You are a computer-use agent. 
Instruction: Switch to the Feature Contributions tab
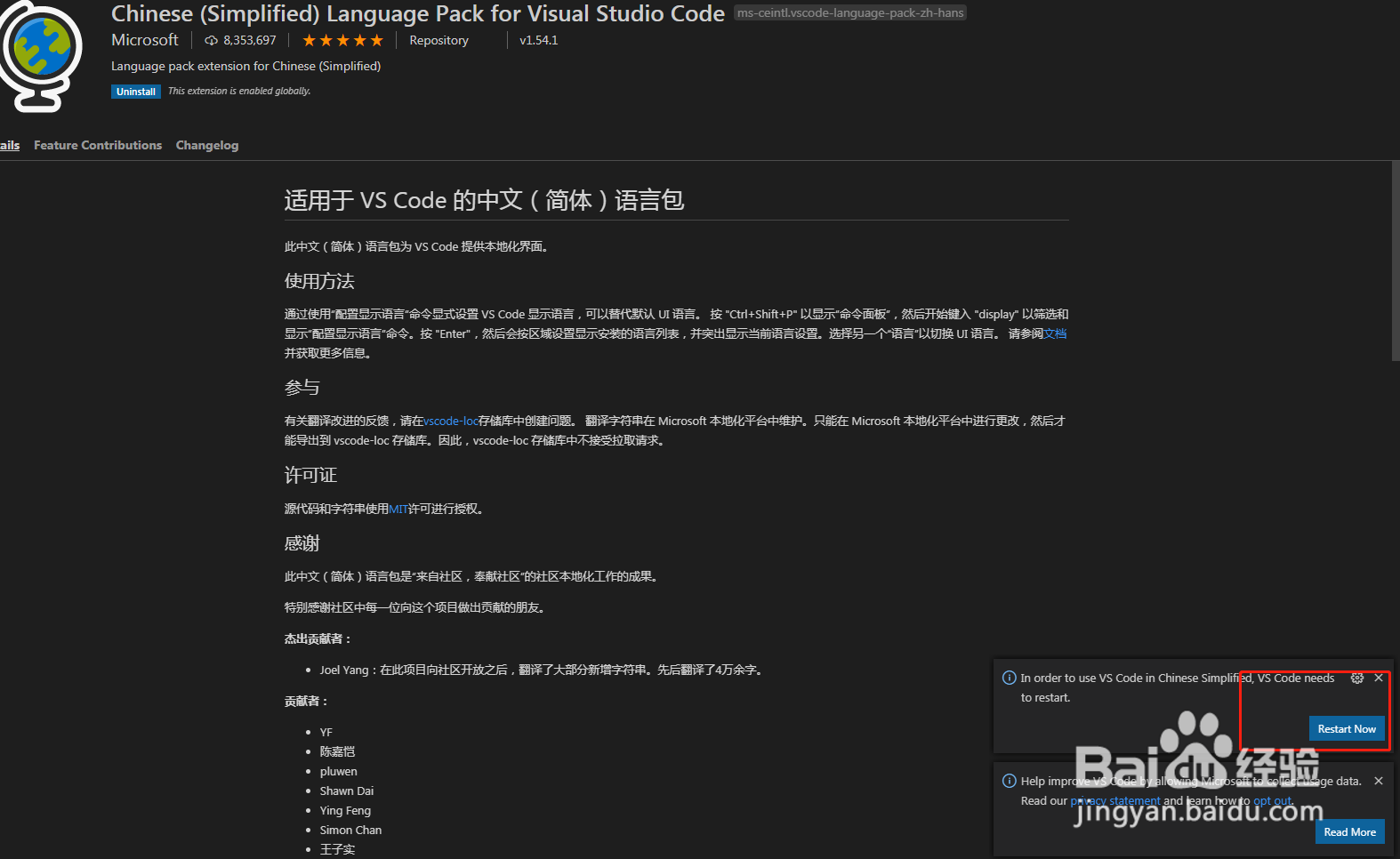98,145
